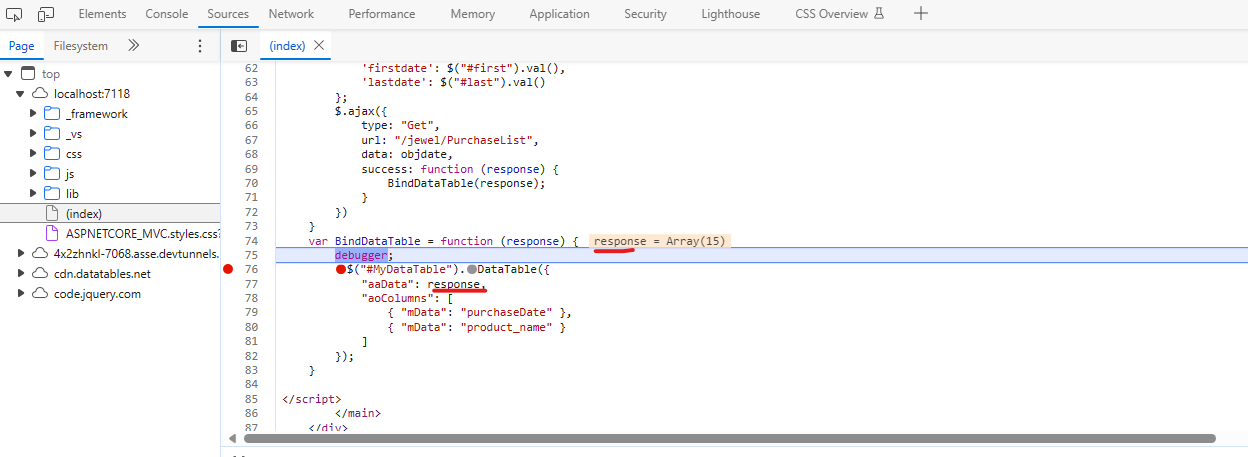The height and width of the screenshot is (457, 1248).
Task: Click the devtunnels cloud icon
Action: pyautogui.click(x=40, y=254)
